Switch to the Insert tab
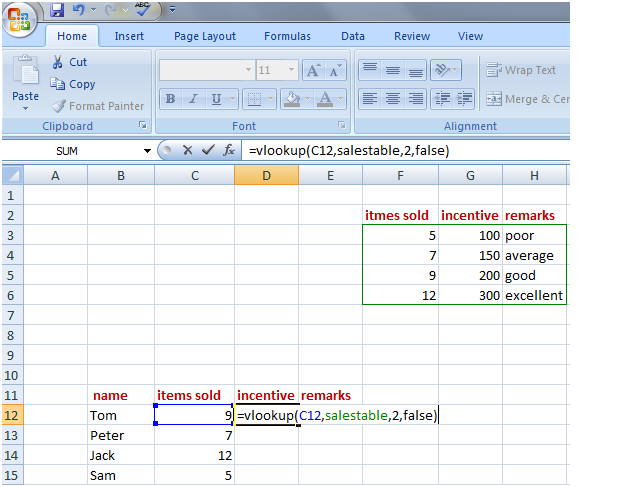 129,36
